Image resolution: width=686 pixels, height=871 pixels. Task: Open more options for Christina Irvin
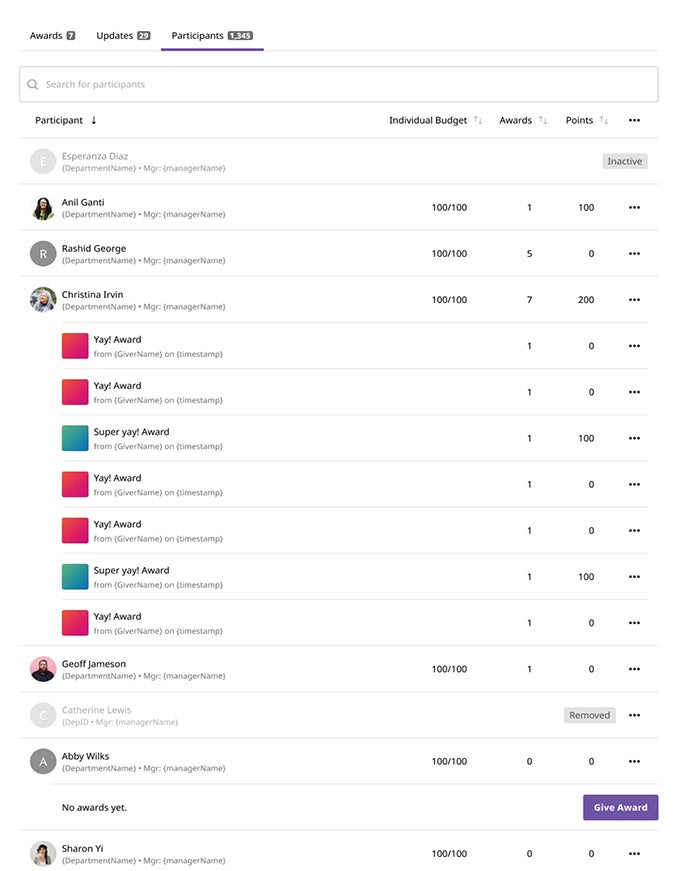634,300
